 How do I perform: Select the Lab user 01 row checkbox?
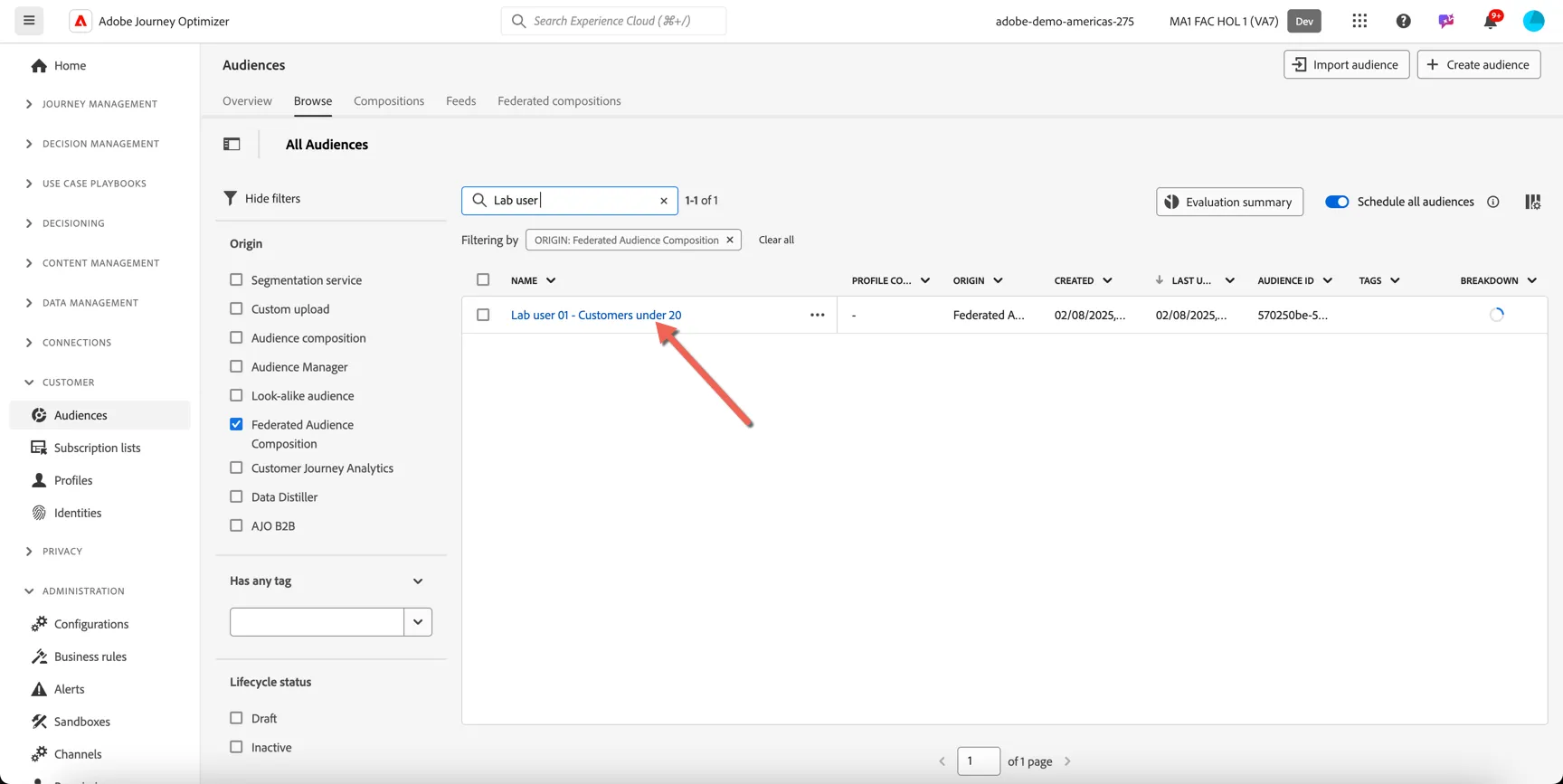point(483,315)
